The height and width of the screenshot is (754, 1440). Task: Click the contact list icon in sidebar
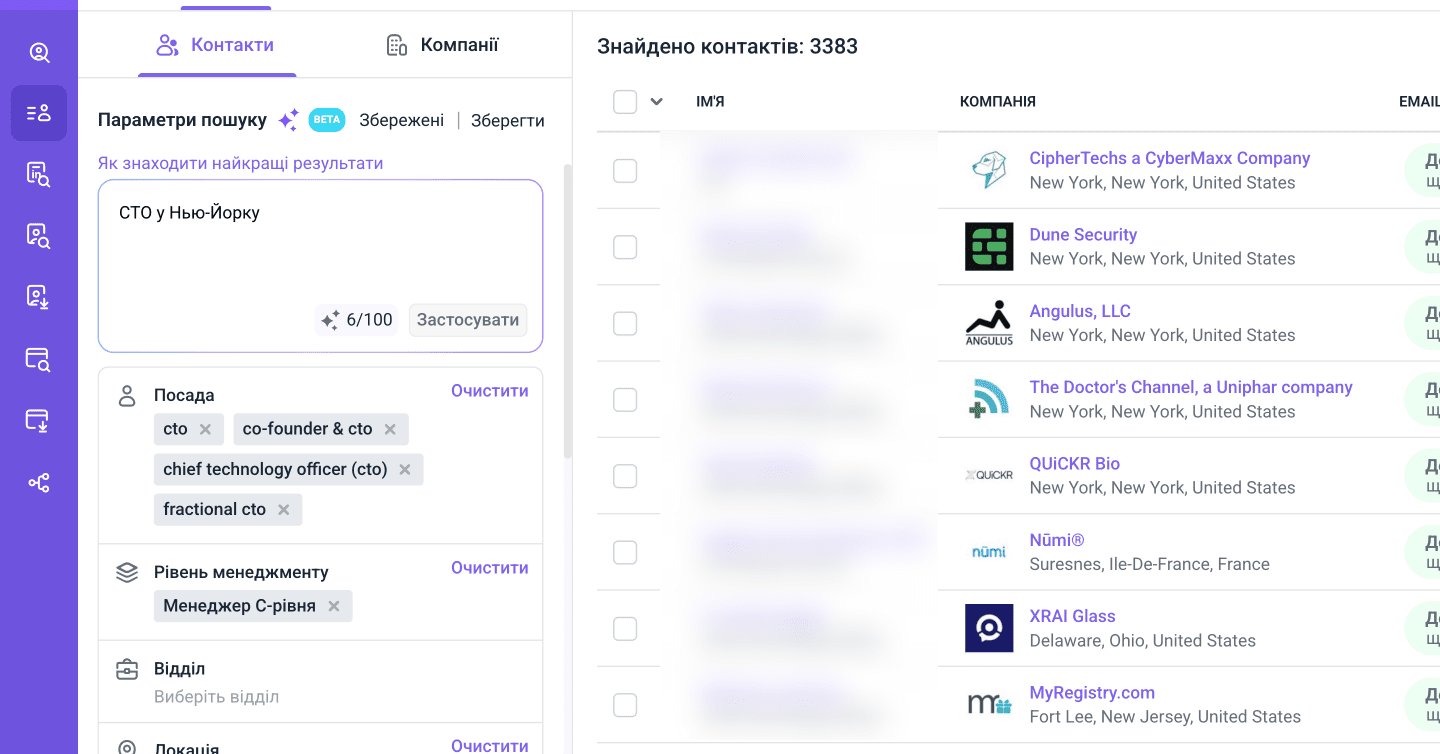click(x=39, y=113)
